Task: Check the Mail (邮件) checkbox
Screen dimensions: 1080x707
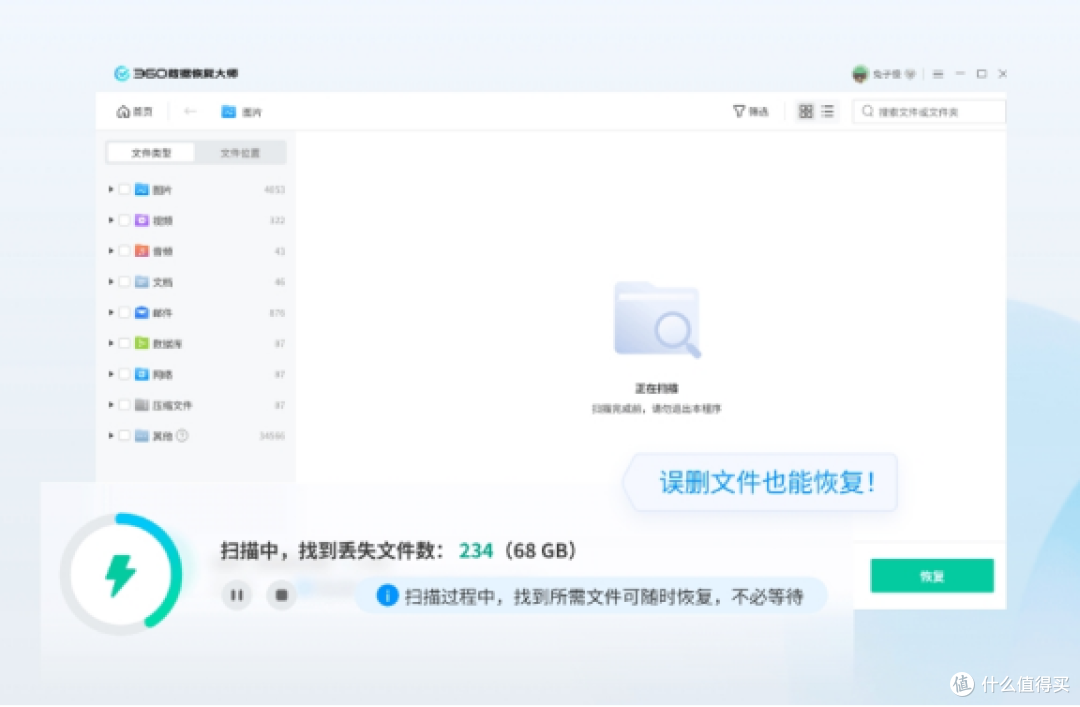Action: (125, 313)
